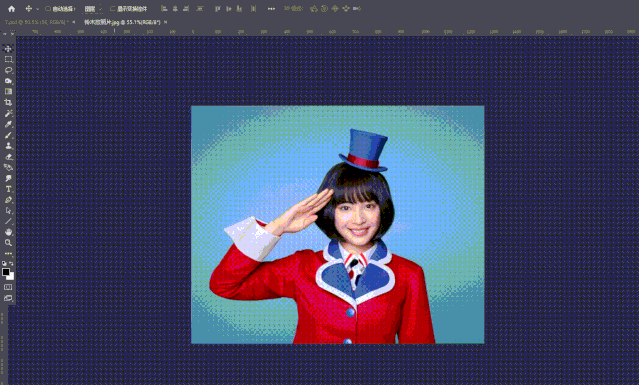
Task: Click the black foreground color swatch
Action: (x=6, y=272)
